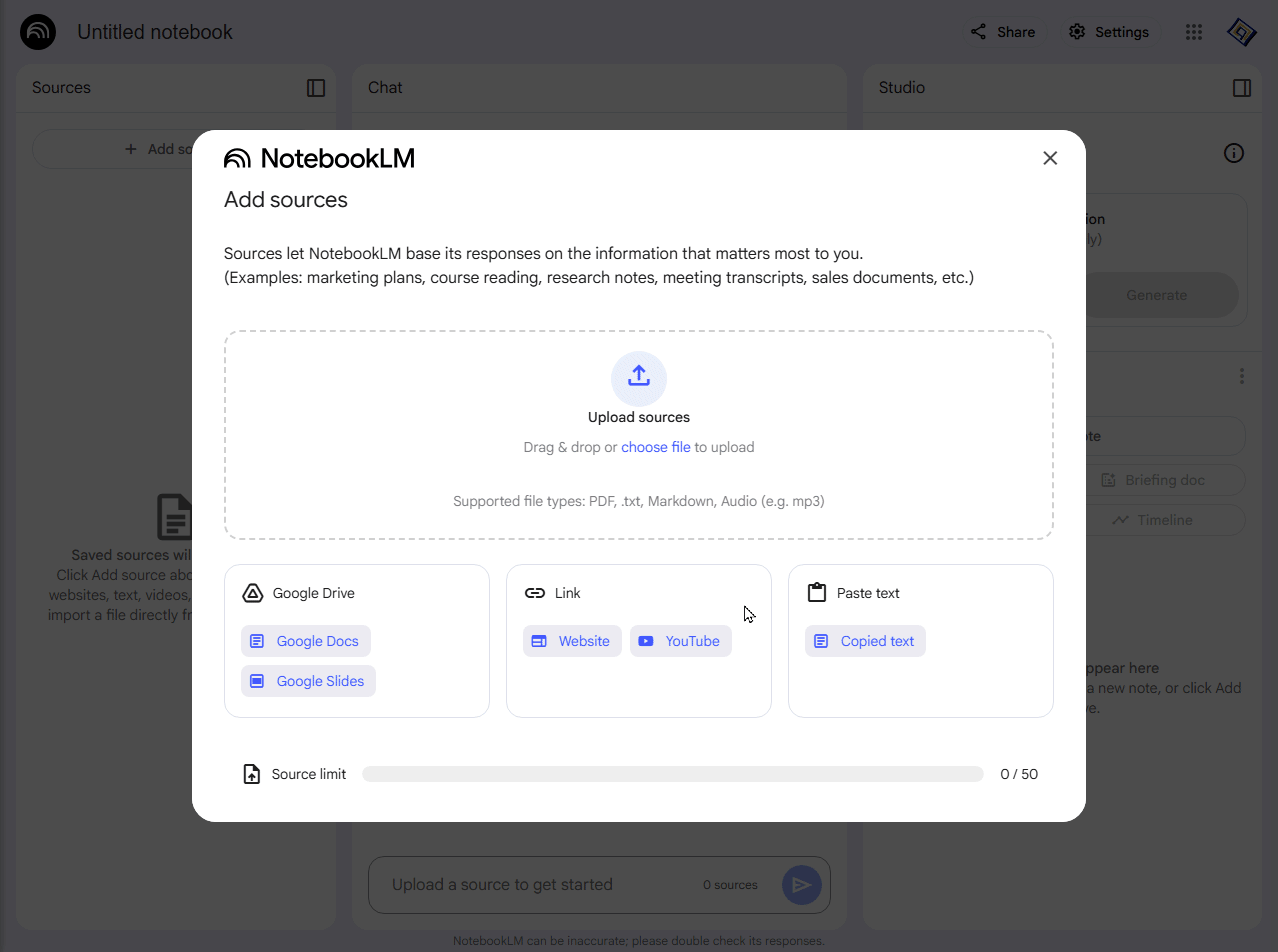Click the NotebookLM home logo icon
This screenshot has height=952, width=1278.
click(x=38, y=32)
